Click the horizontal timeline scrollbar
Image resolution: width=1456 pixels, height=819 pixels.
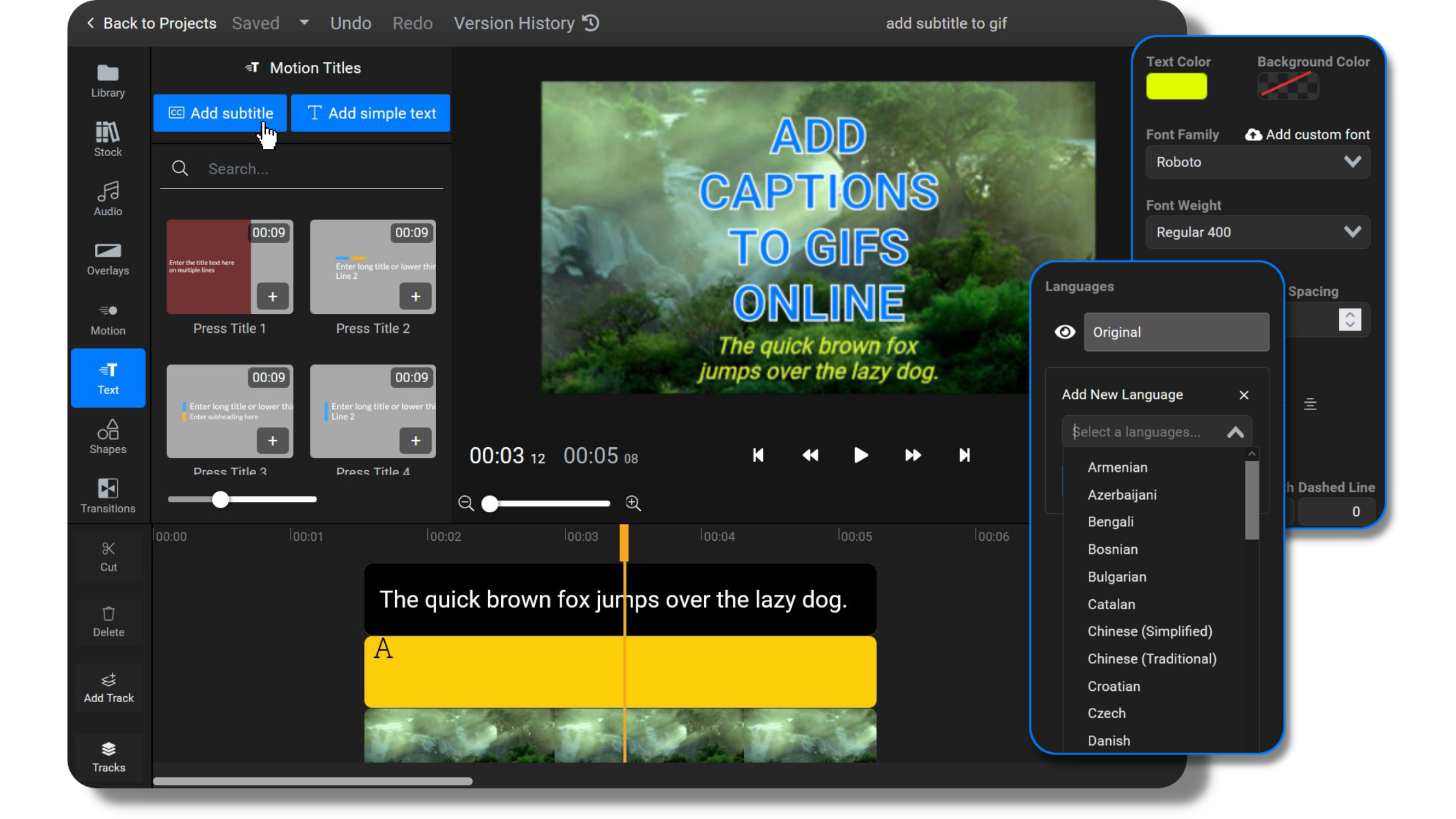point(313,782)
